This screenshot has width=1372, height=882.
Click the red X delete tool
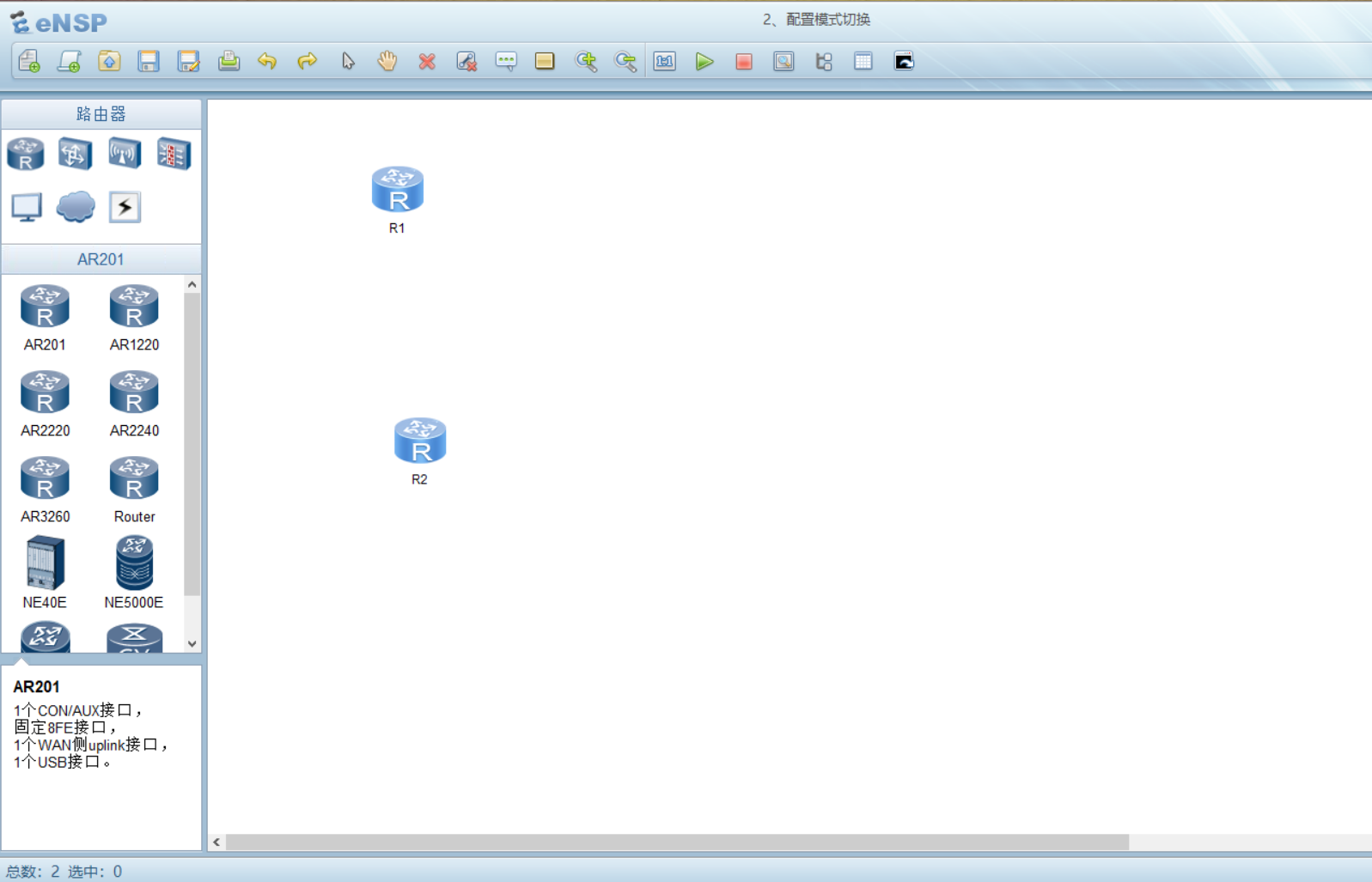point(427,61)
